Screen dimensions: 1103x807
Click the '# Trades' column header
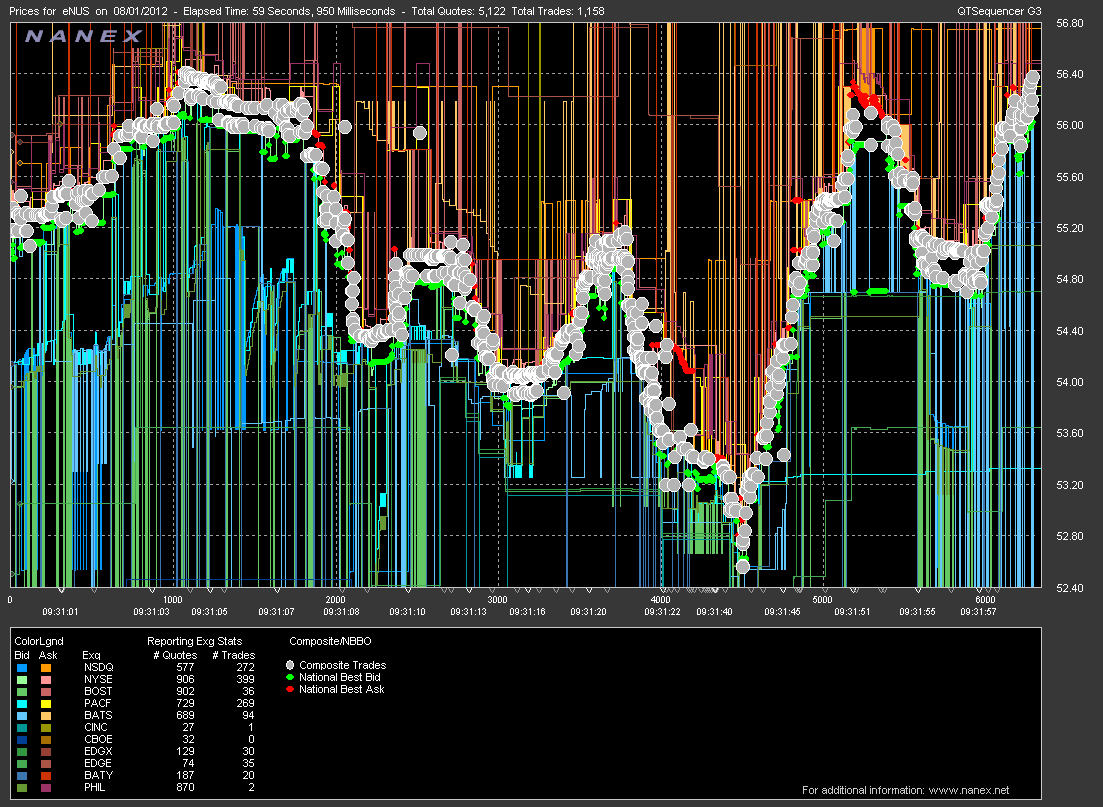234,655
